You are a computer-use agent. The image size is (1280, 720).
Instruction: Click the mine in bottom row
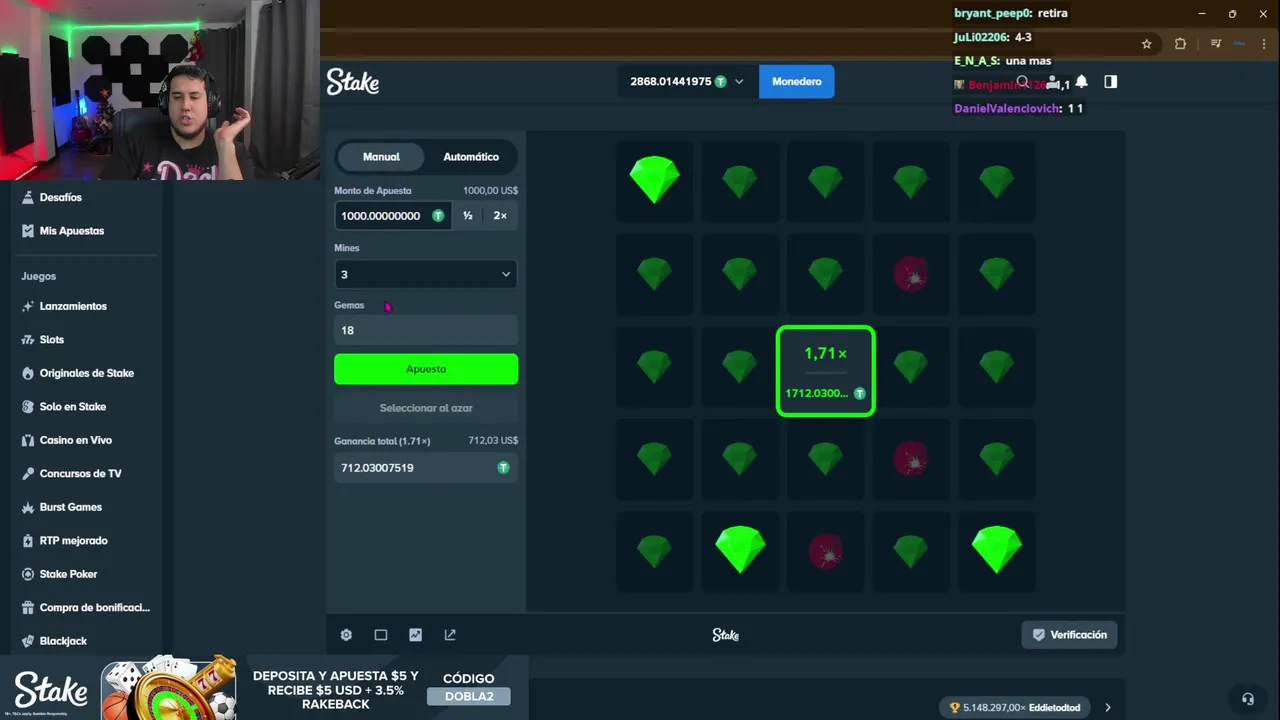point(826,551)
